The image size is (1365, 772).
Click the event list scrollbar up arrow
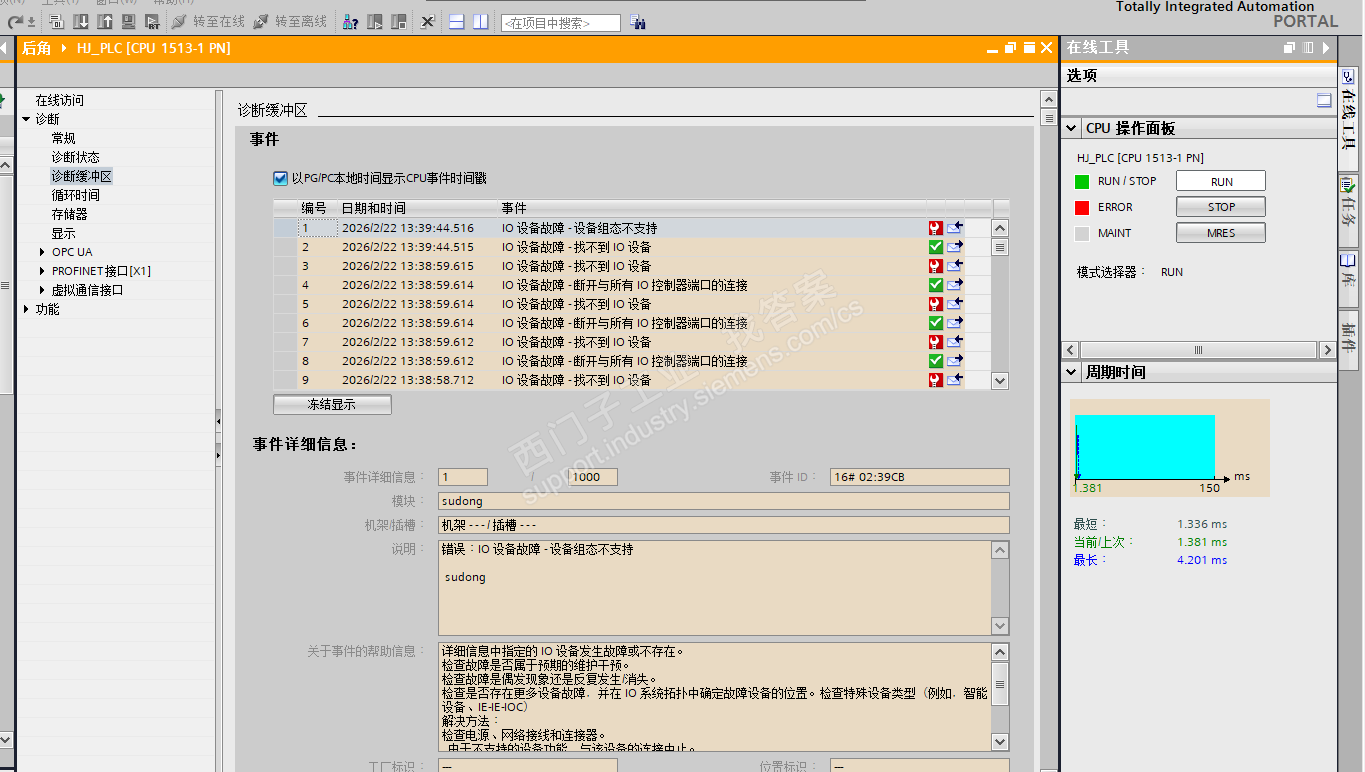pos(1000,228)
